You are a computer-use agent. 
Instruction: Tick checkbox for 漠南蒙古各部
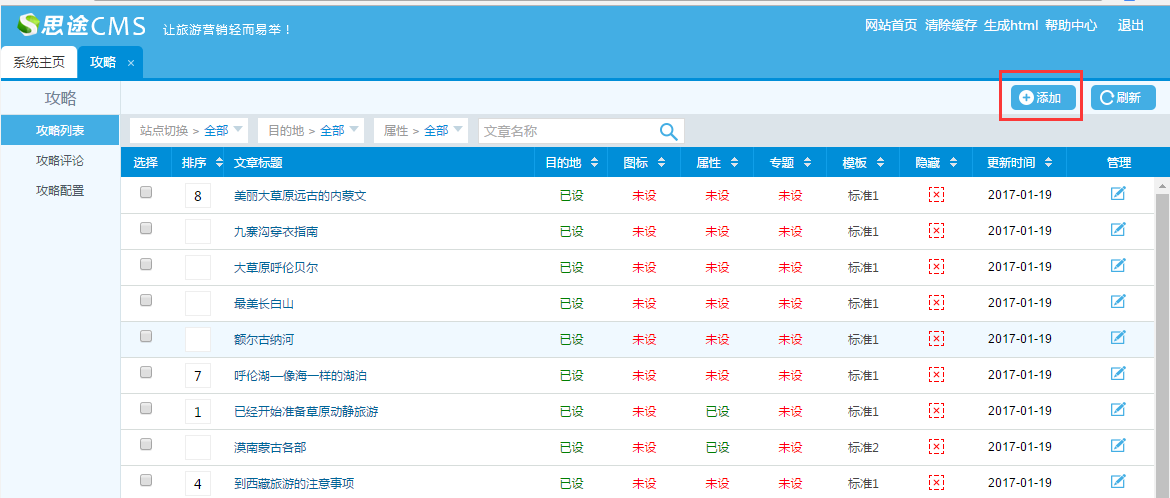[146, 445]
